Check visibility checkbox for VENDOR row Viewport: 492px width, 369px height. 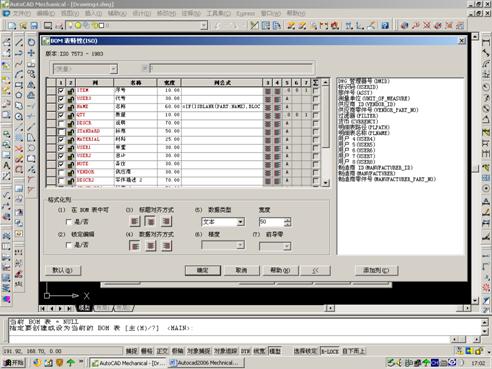point(61,172)
